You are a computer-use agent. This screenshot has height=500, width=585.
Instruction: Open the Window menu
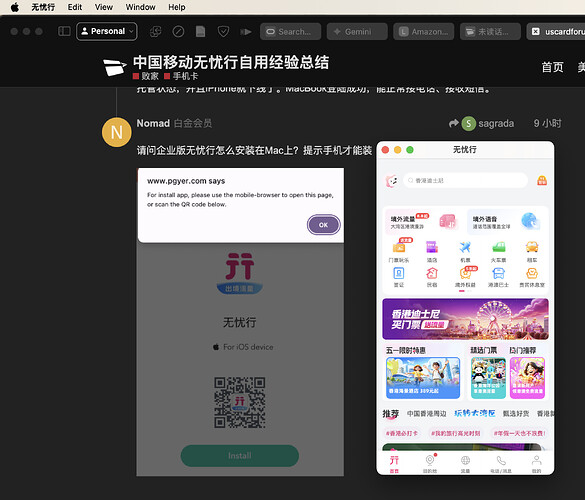click(x=140, y=7)
